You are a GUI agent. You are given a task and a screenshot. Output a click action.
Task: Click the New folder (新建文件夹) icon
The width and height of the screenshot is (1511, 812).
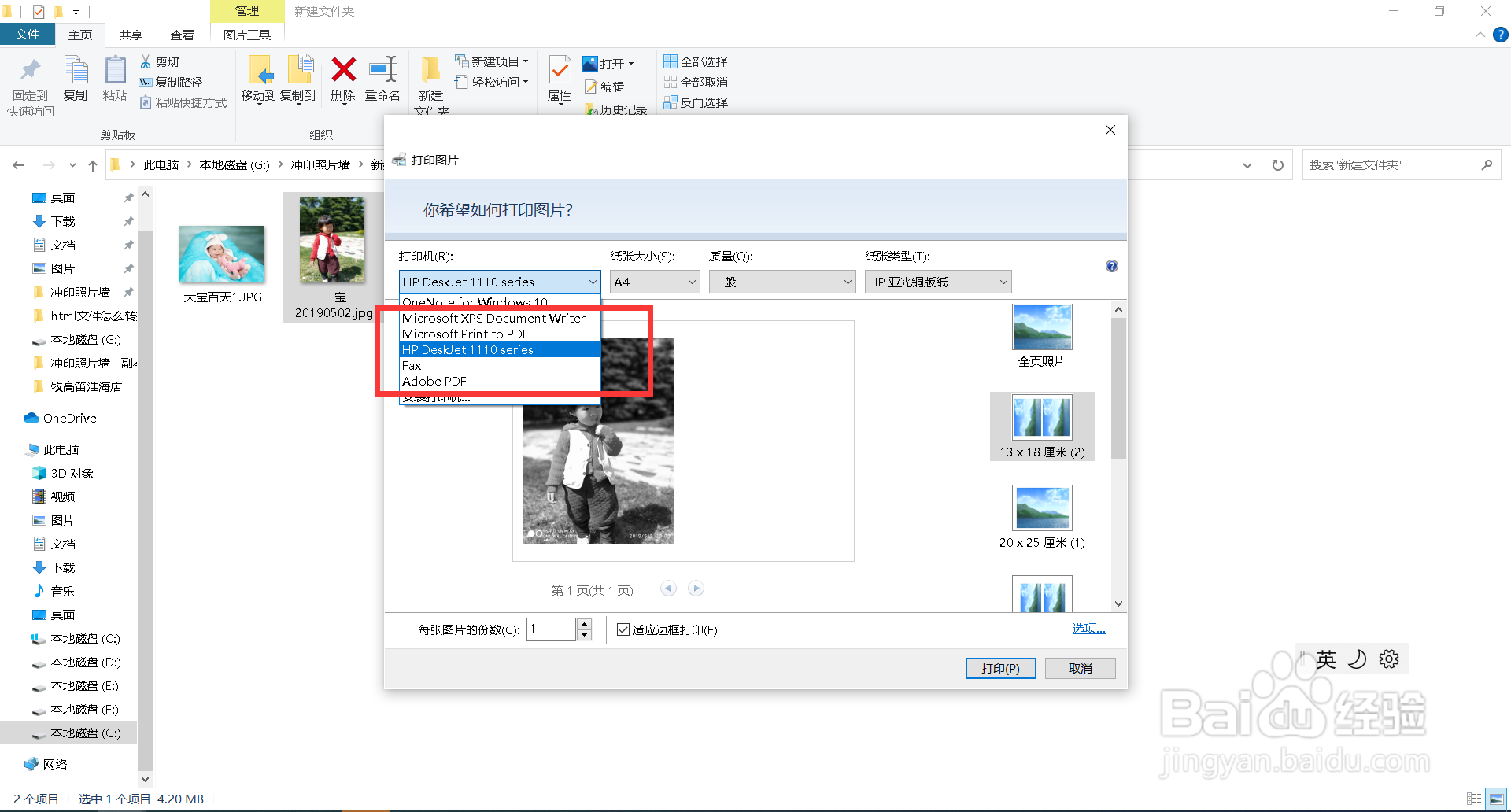[x=430, y=69]
